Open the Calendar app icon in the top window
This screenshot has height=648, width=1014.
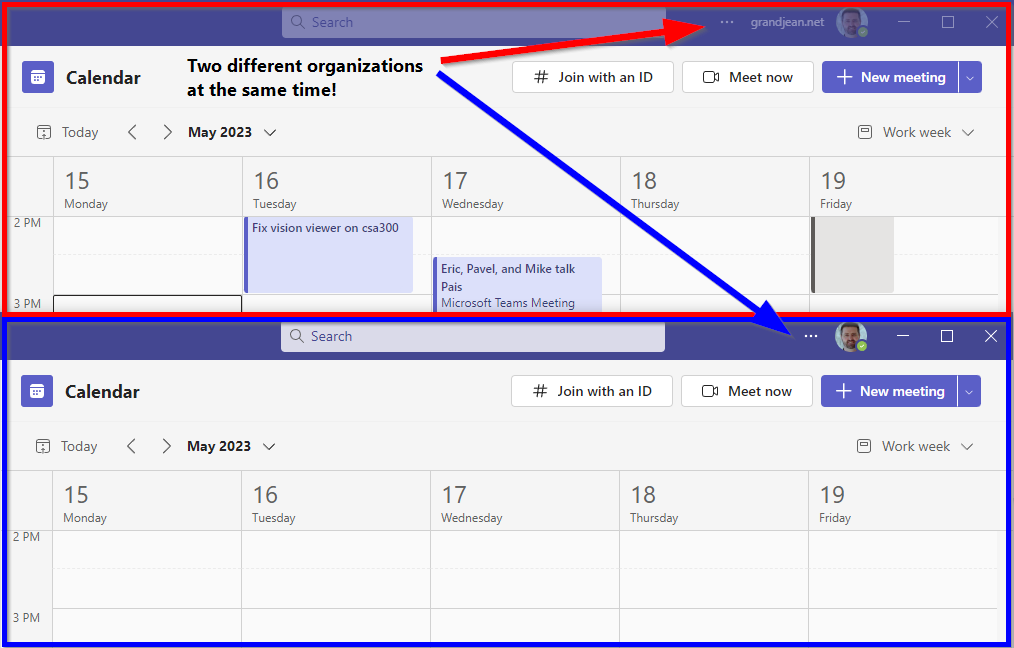click(x=37, y=76)
